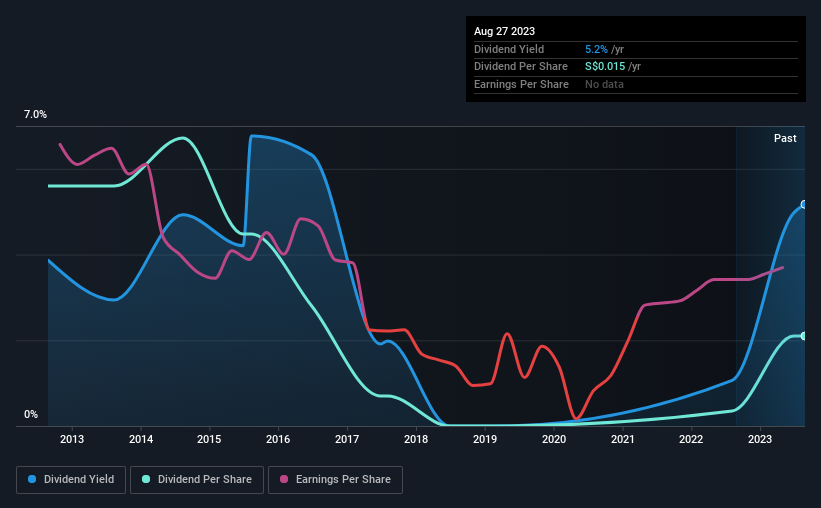Select the 2021 x-axis label

[623, 439]
